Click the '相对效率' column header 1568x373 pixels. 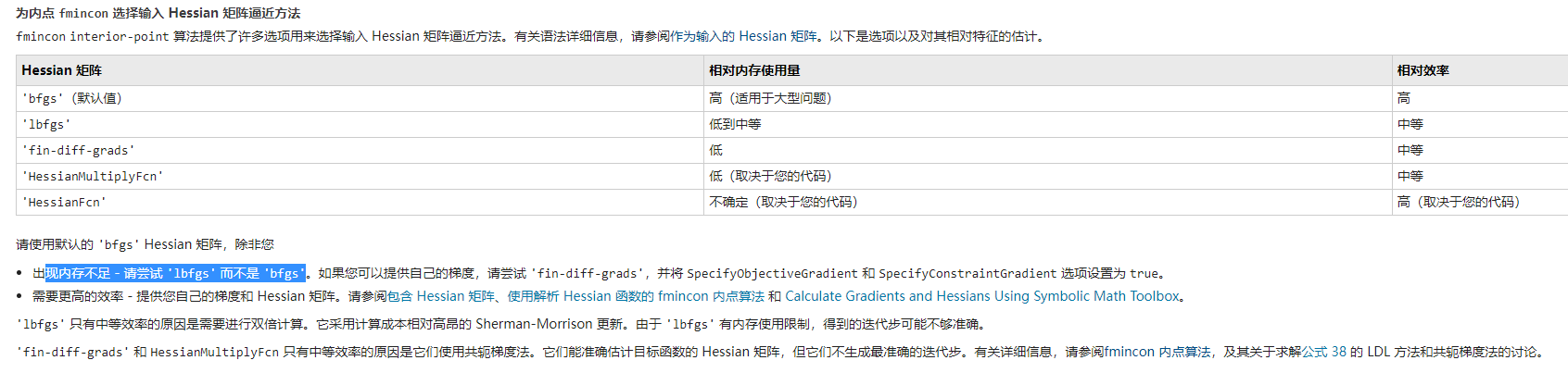(1423, 70)
